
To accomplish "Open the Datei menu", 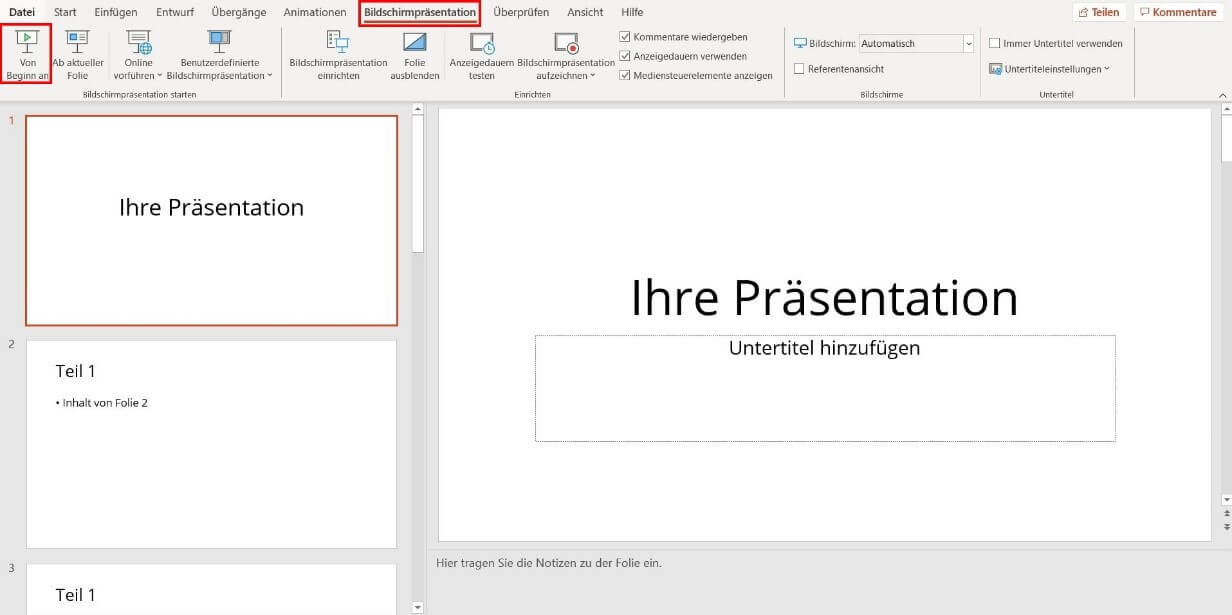I will click(22, 13).
